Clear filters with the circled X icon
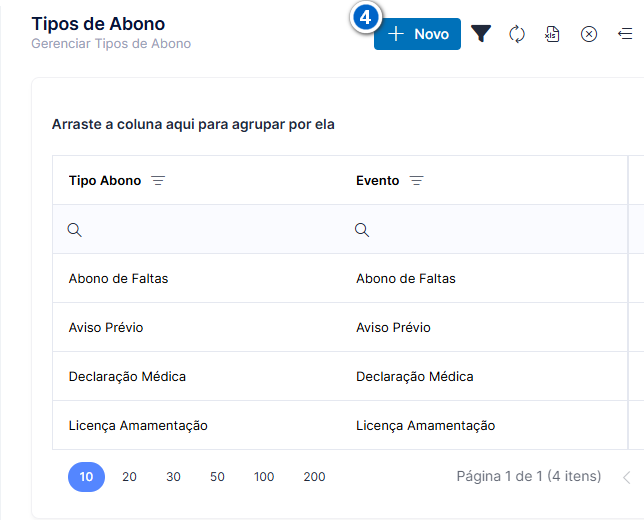644x520 pixels. pos(589,34)
